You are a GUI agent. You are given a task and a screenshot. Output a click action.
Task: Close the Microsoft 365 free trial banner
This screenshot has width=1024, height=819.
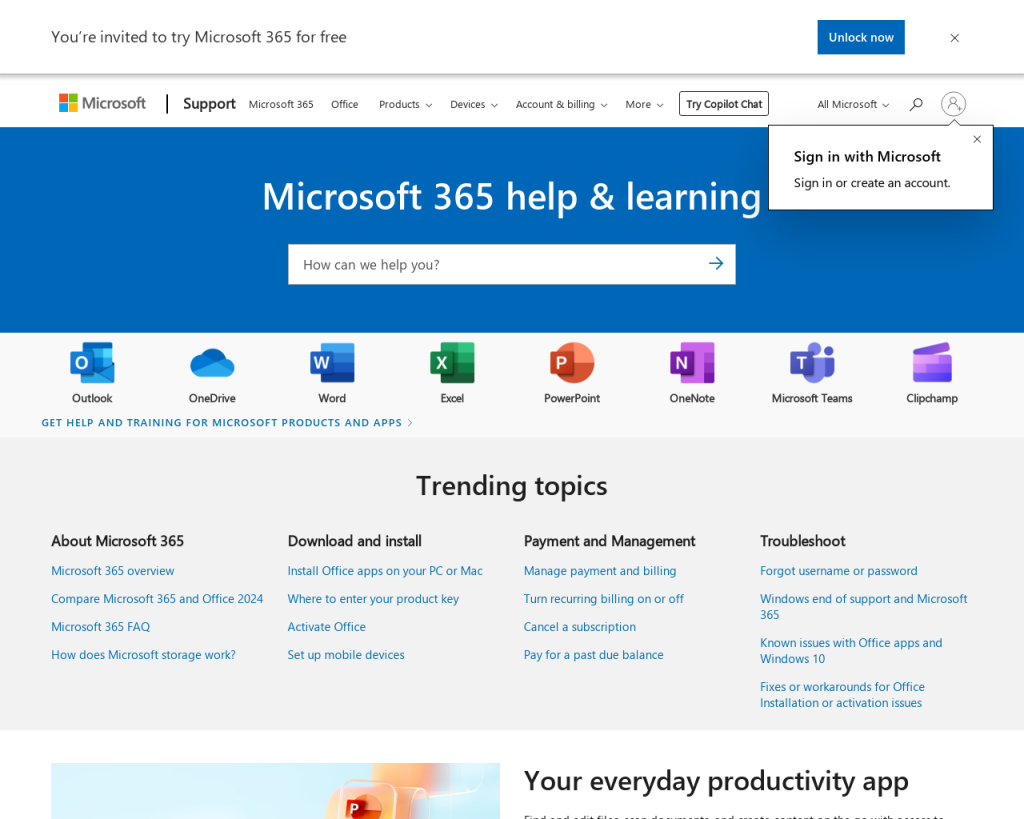[954, 38]
